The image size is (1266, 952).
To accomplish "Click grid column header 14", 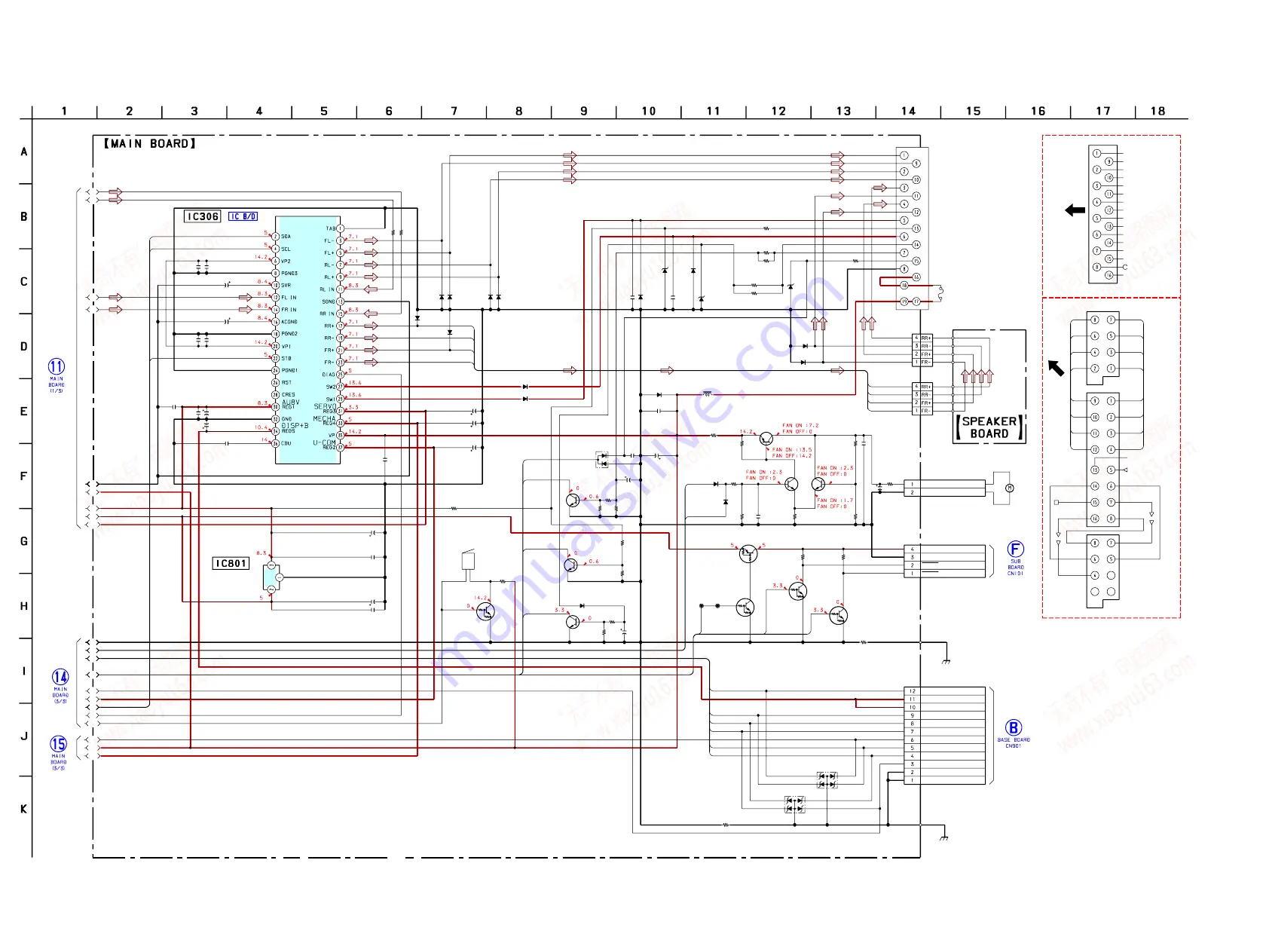I will 908,111.
